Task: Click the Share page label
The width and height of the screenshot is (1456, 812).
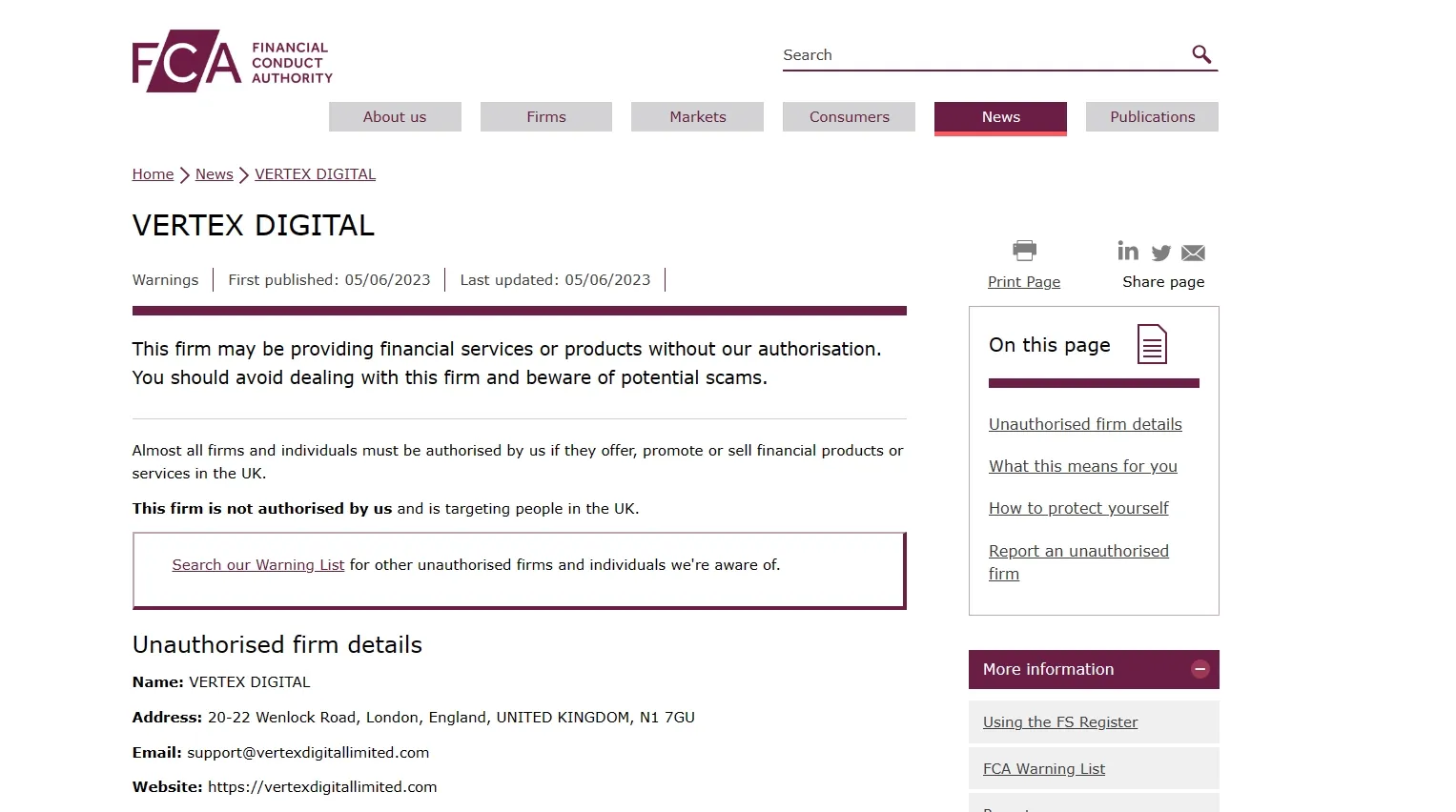Action: click(1163, 282)
